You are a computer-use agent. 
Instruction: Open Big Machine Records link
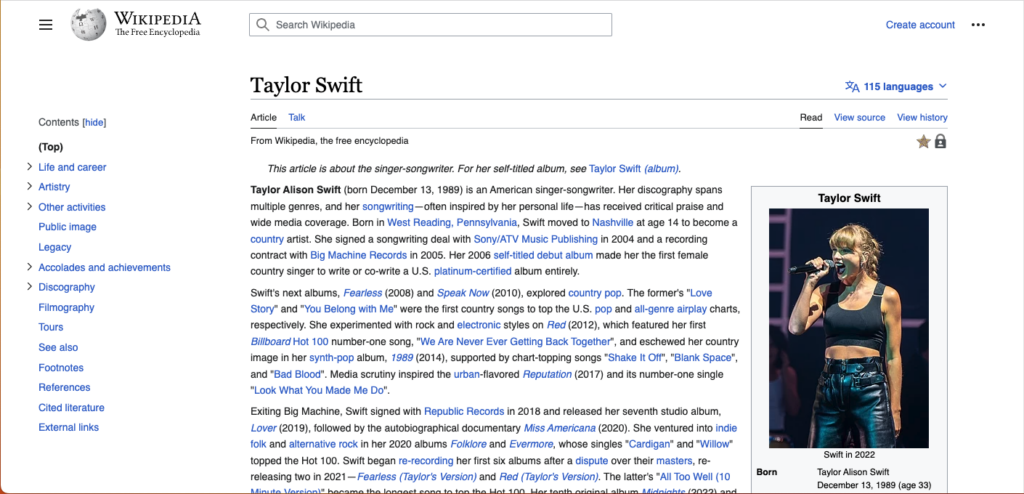point(359,255)
